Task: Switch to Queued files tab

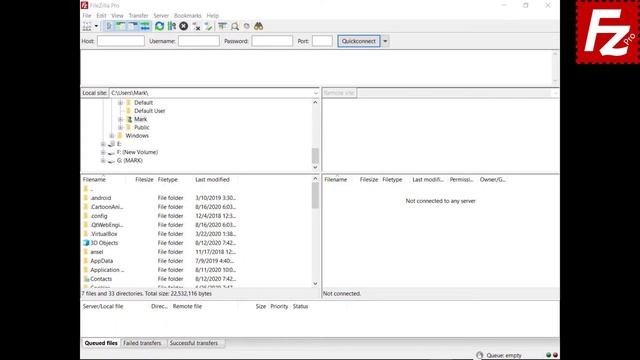Action: click(101, 343)
